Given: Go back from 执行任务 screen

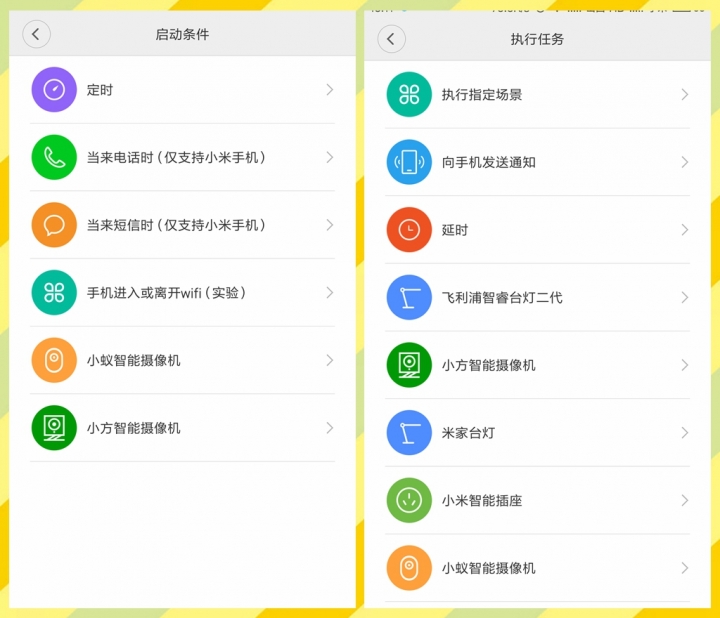Looking at the screenshot, I should click(x=390, y=39).
